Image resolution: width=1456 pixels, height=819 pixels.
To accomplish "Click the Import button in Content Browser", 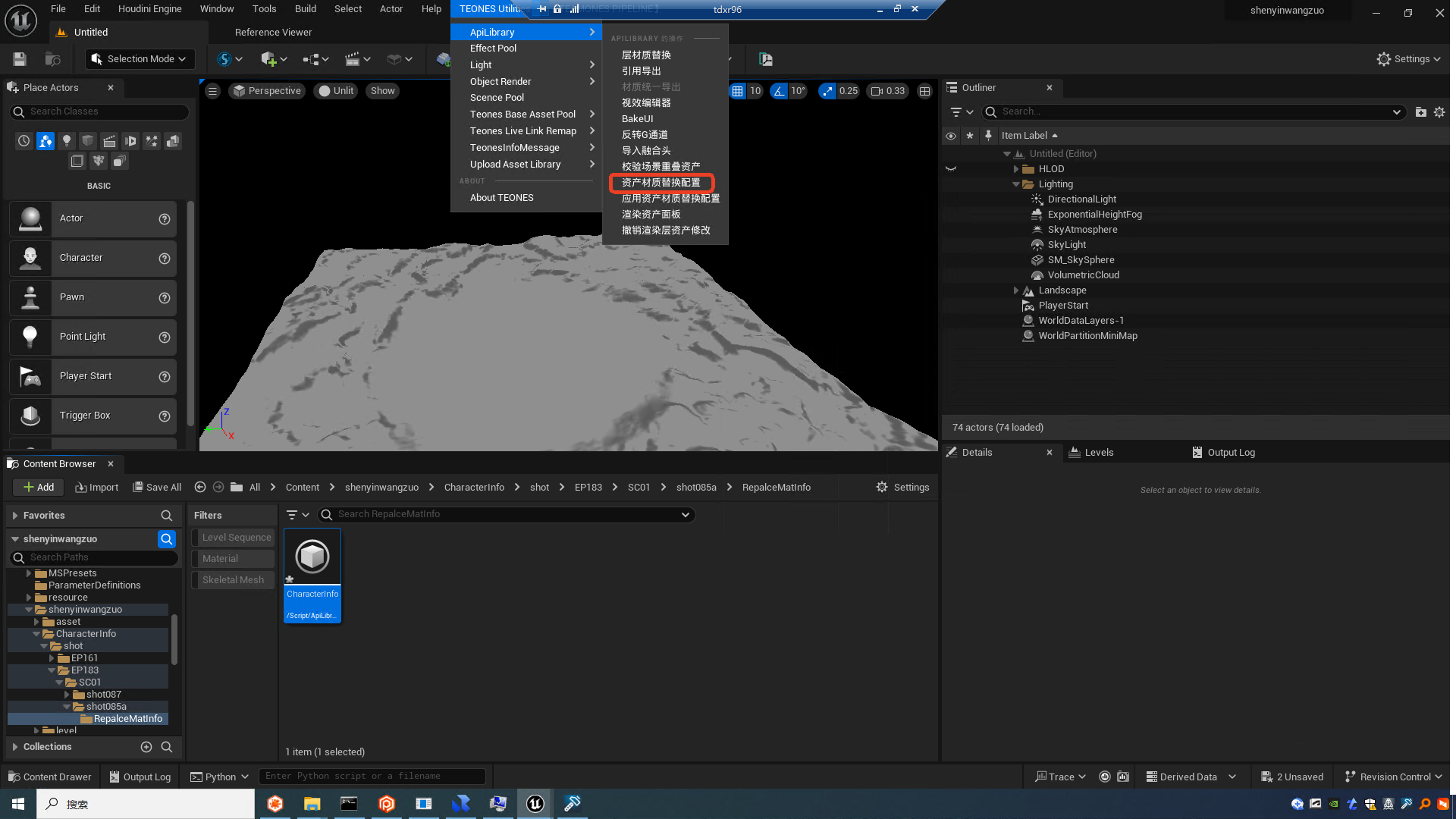I will [x=97, y=488].
